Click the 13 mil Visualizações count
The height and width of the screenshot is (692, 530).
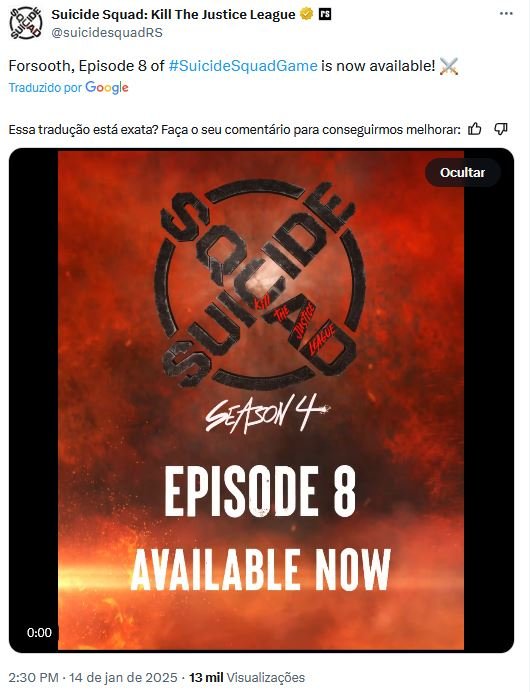tap(247, 677)
